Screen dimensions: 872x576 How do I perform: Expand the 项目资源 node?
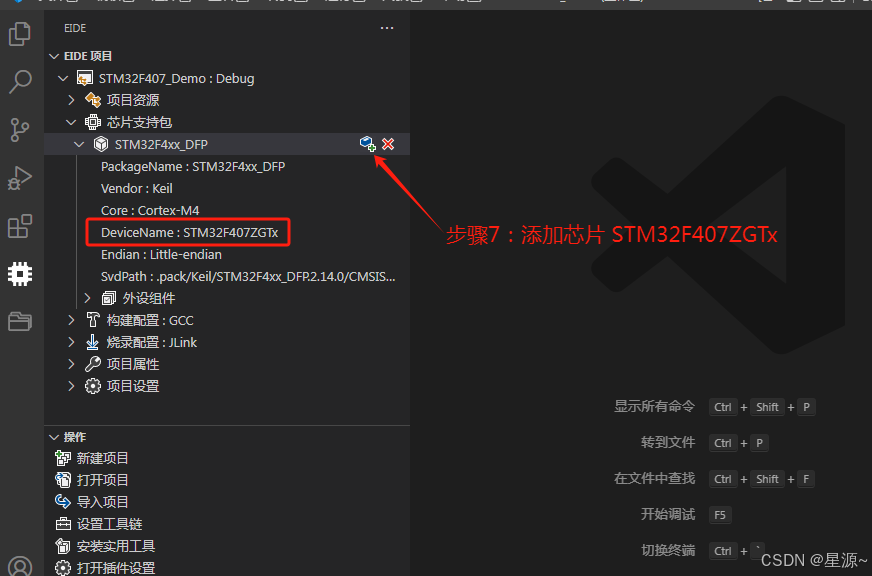(71, 100)
